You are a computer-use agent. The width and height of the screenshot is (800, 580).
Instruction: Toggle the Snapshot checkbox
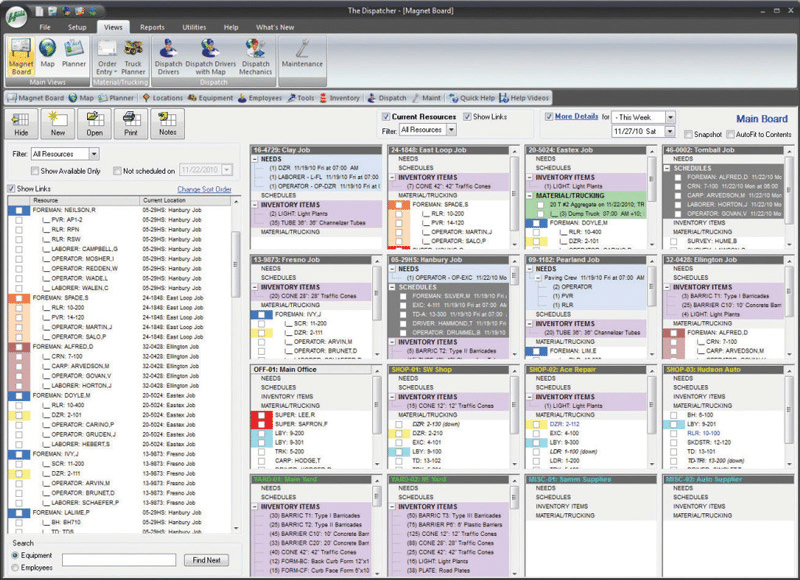tap(688, 134)
